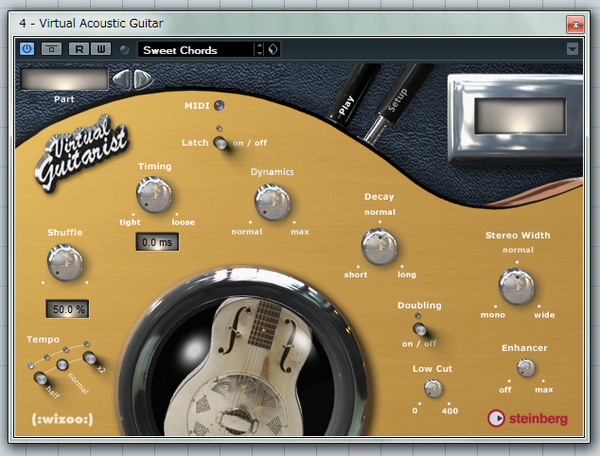This screenshot has width=600, height=456.
Task: Toggle the Latch on/off switch
Action: click(220, 143)
